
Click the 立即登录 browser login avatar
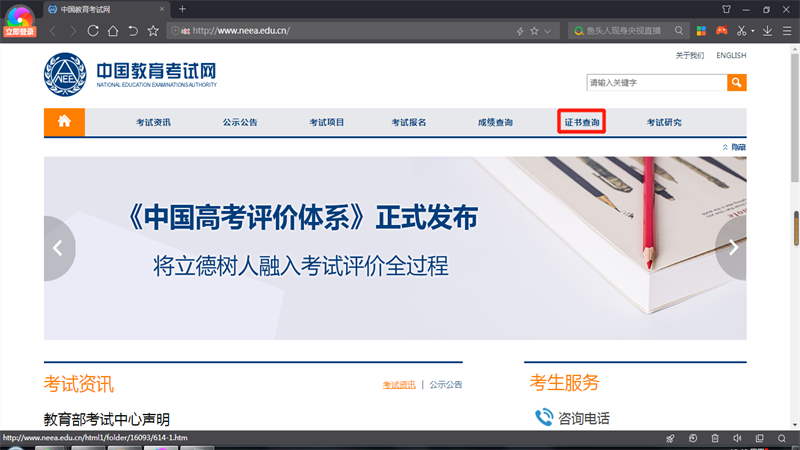[19, 20]
